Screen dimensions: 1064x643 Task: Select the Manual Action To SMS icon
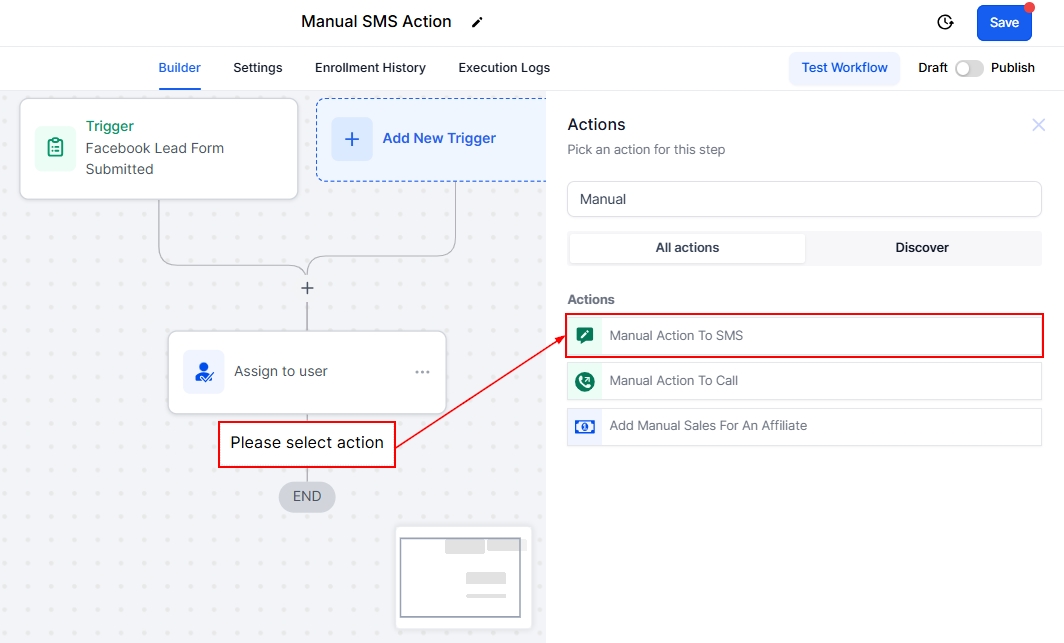coord(585,336)
